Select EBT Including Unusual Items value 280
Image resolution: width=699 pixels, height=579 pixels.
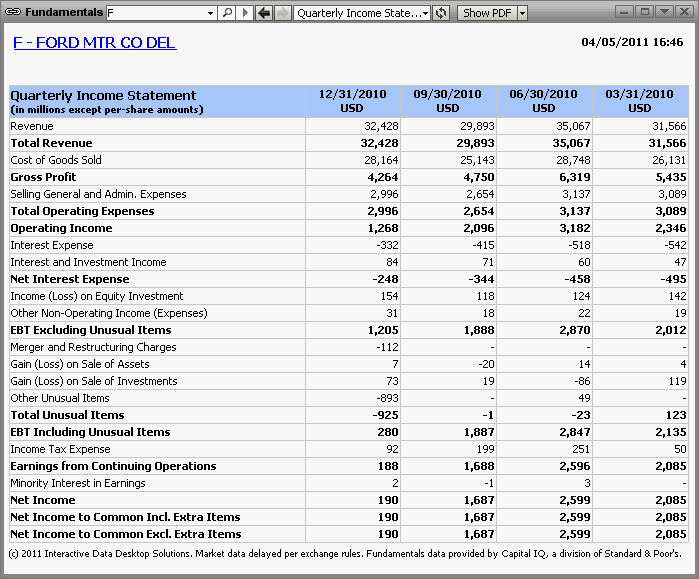(388, 432)
